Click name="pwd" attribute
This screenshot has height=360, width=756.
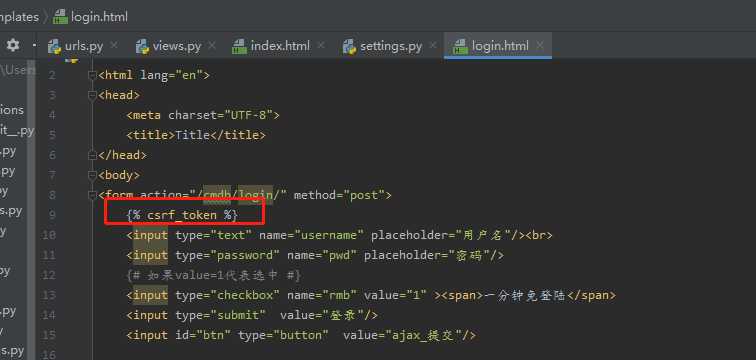point(322,255)
